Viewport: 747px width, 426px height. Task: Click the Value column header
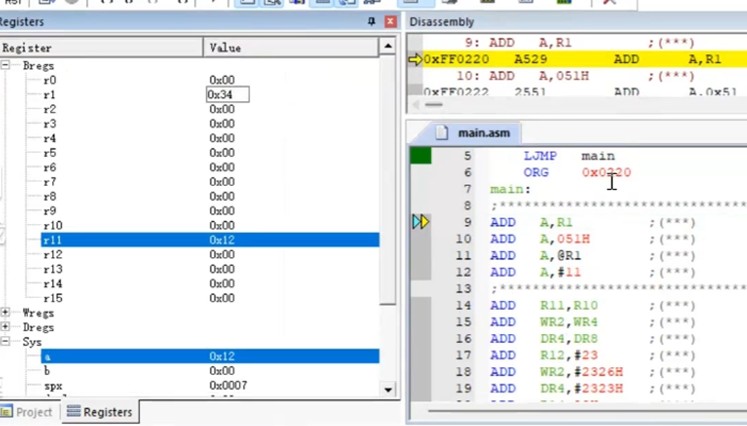[290, 47]
